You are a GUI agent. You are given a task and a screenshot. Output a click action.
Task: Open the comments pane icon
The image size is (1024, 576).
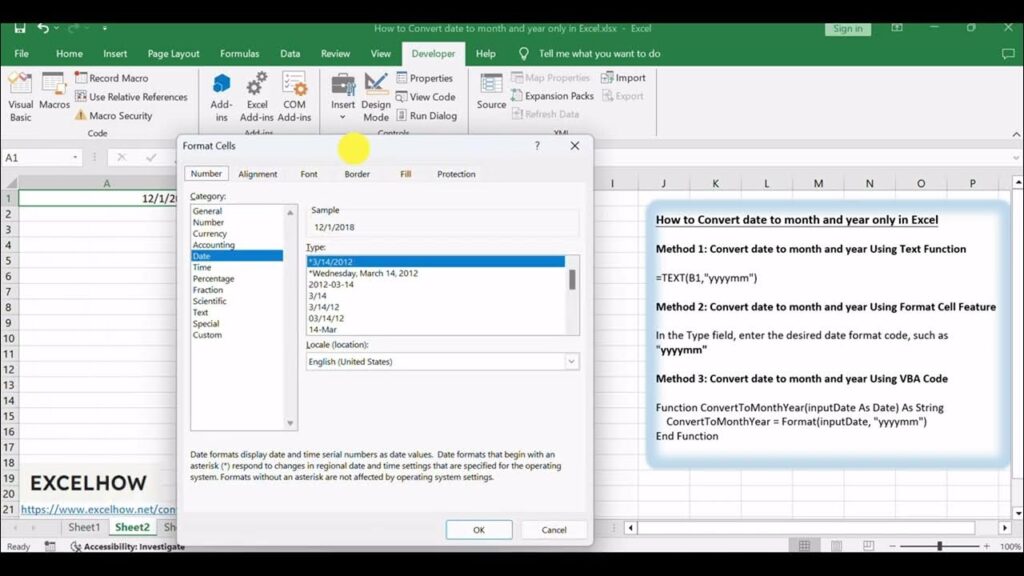click(x=1008, y=54)
